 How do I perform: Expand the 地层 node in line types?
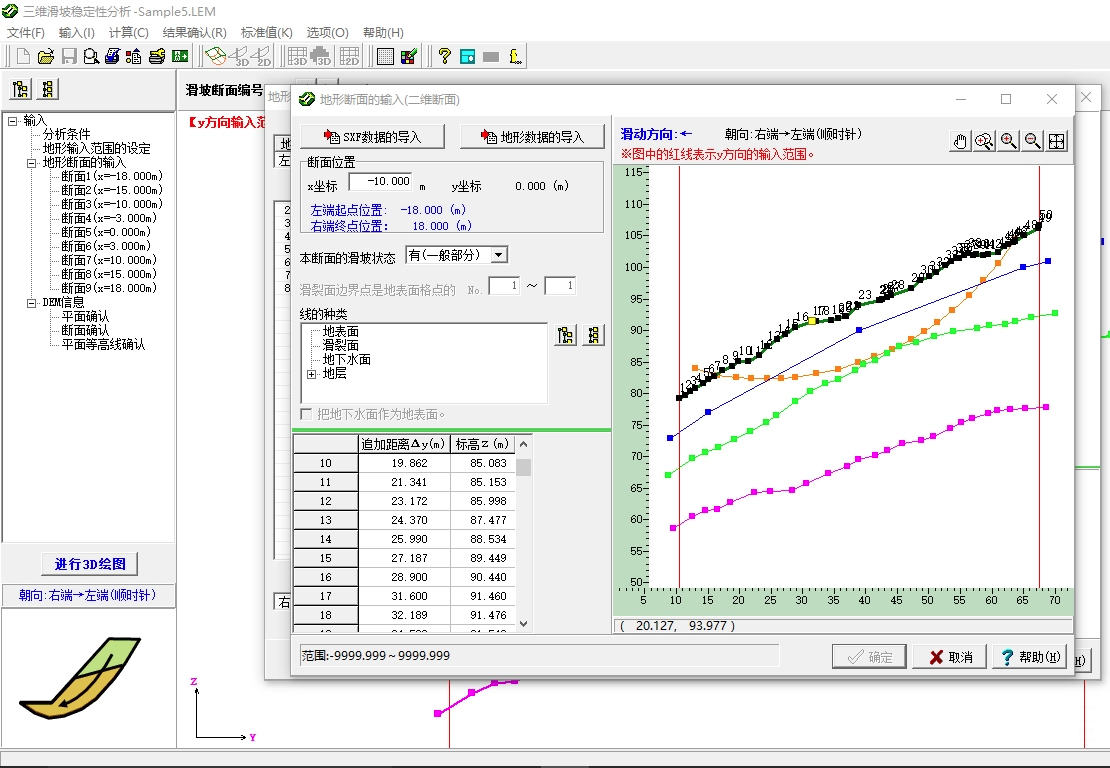pyautogui.click(x=312, y=374)
